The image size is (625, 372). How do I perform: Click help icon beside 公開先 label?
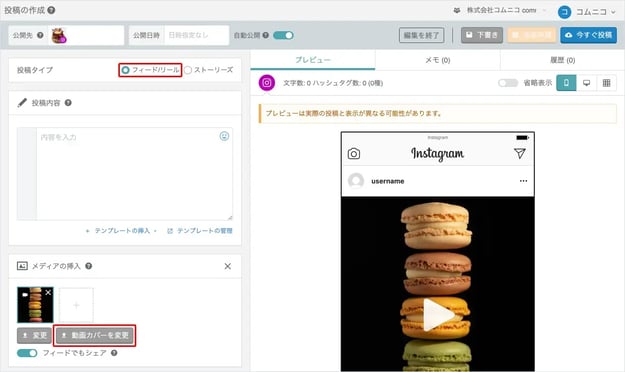(x=40, y=35)
